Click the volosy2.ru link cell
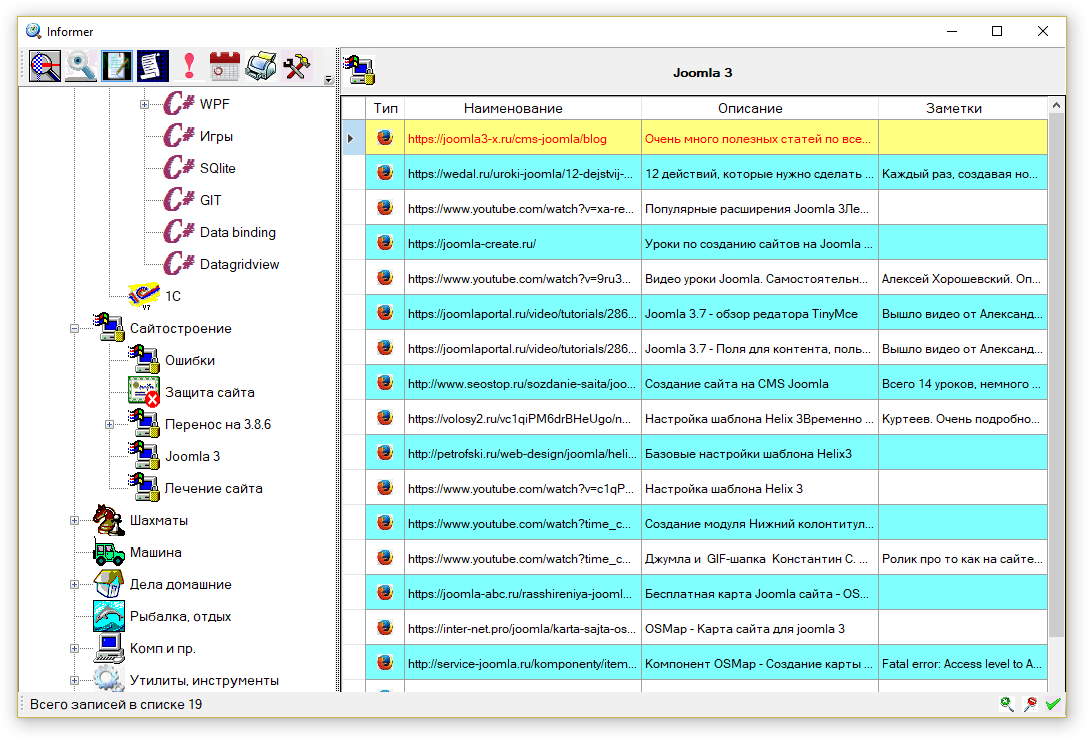Image resolution: width=1088 pixels, height=740 pixels. click(522, 418)
